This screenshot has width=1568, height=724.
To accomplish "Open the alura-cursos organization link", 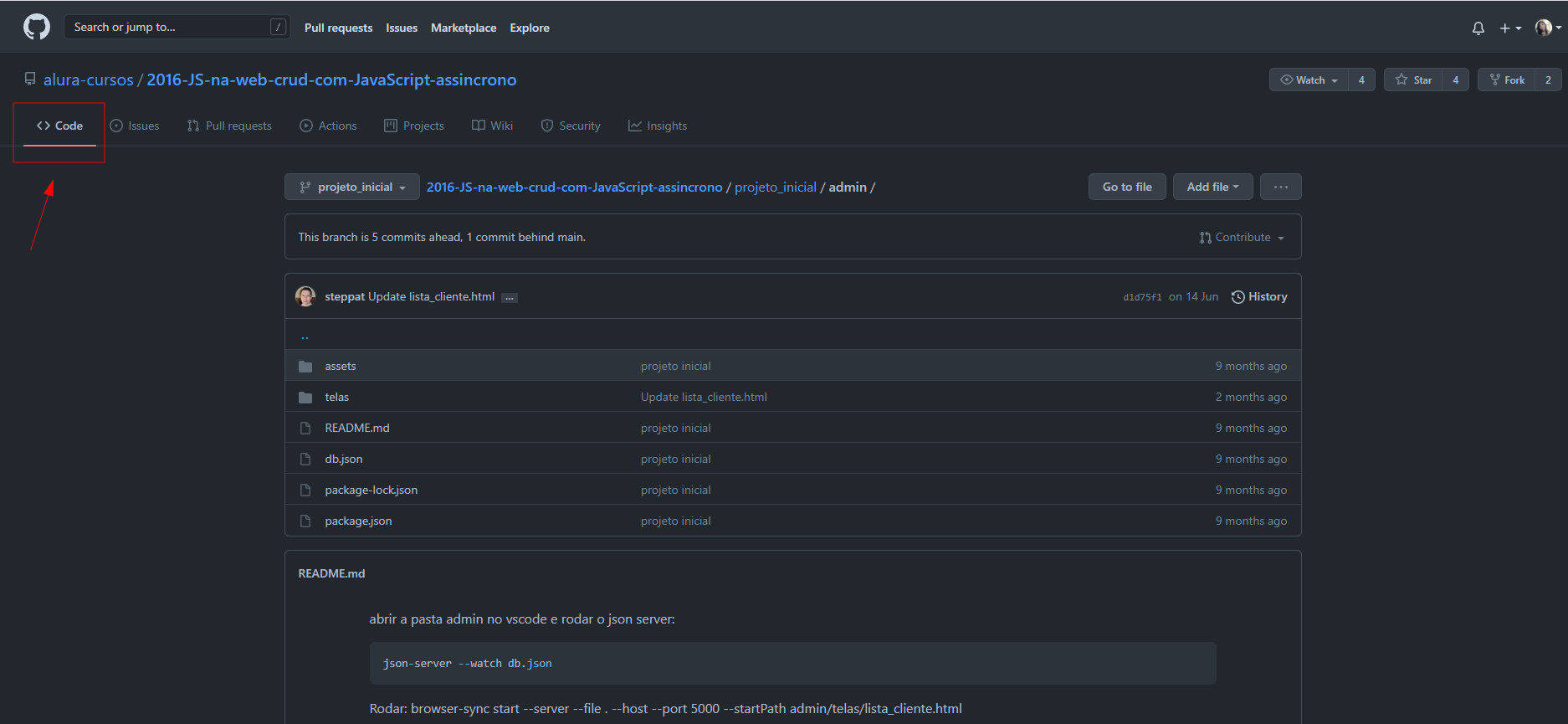I will coord(89,80).
